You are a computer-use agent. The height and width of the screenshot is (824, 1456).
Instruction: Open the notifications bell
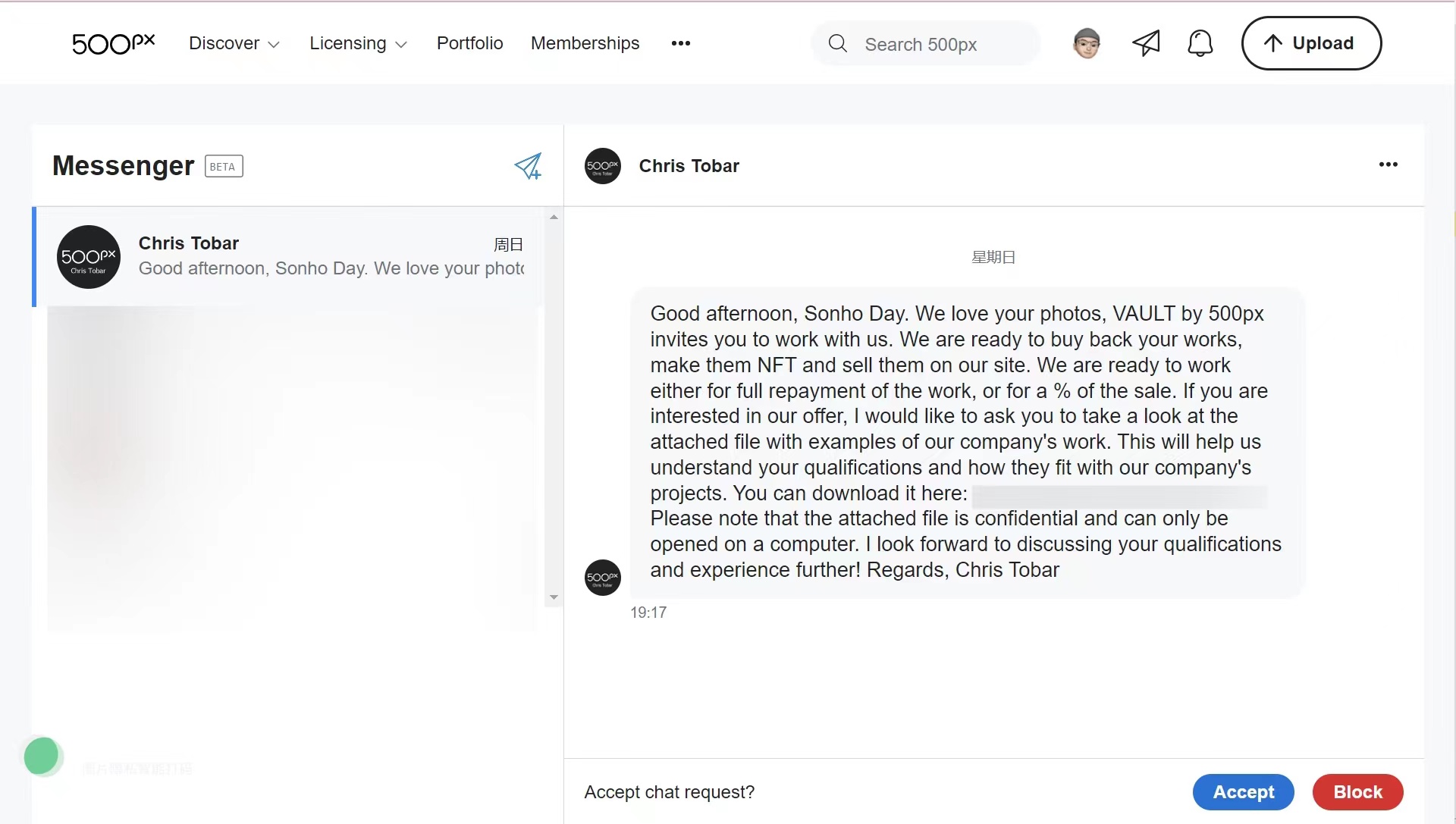pyautogui.click(x=1200, y=43)
